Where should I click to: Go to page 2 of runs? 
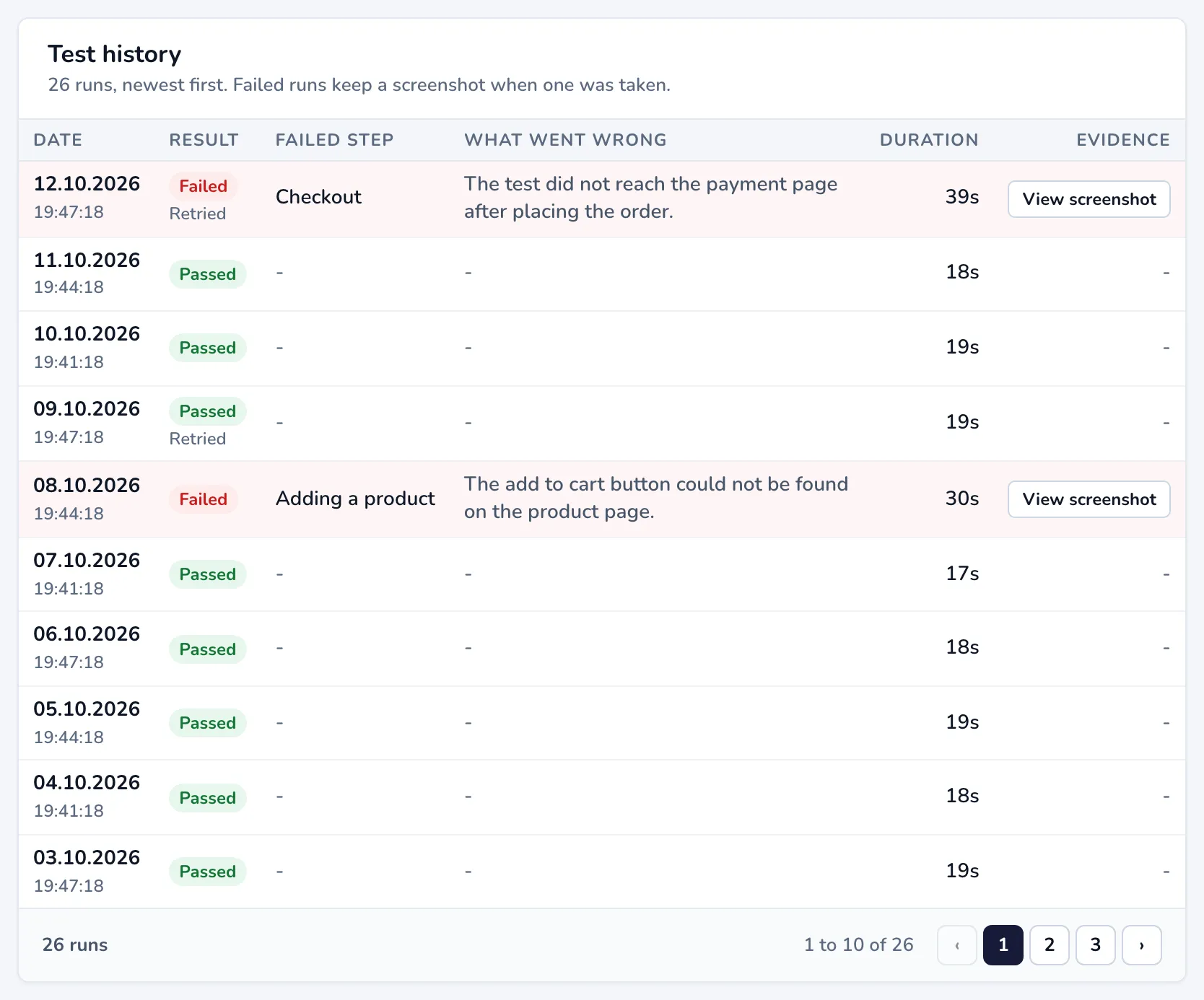click(x=1049, y=944)
